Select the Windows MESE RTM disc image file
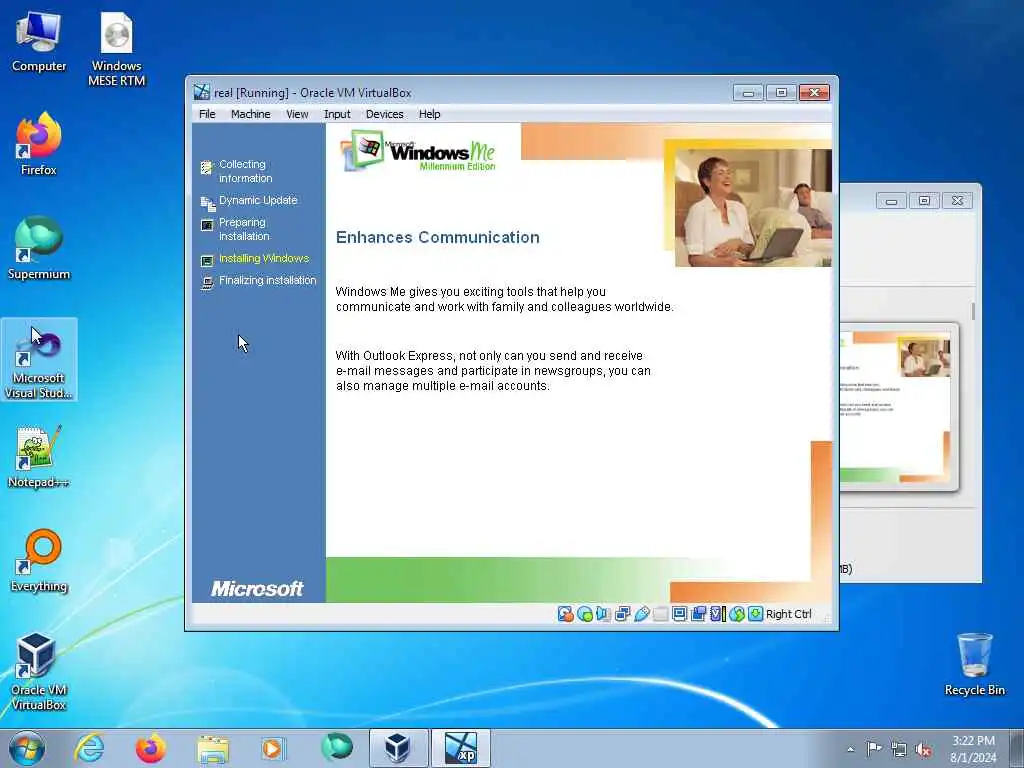 116,50
